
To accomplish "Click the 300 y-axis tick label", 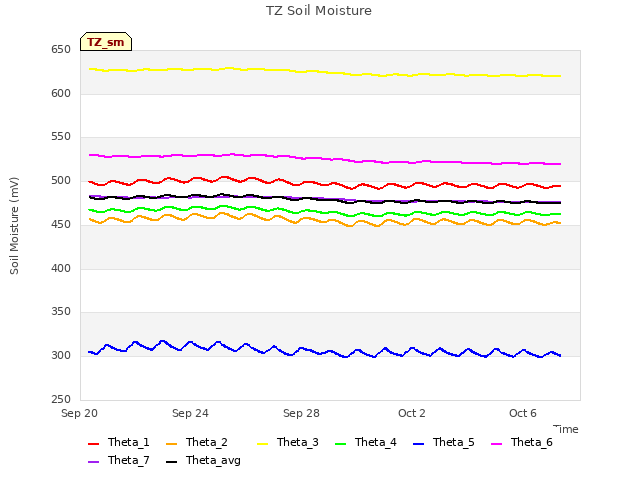I will pyautogui.click(x=61, y=356).
